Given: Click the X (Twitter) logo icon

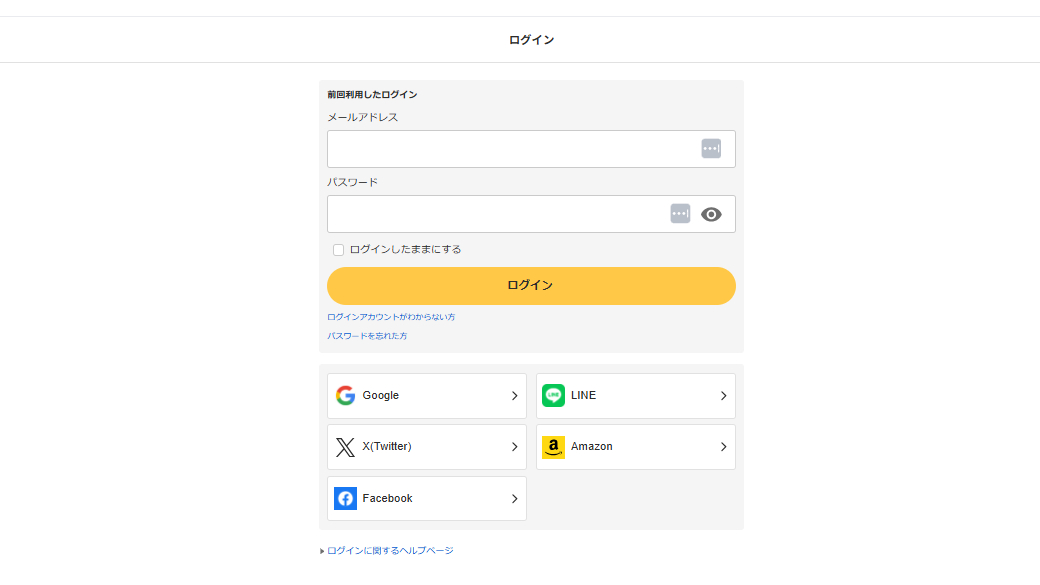Looking at the screenshot, I should tap(345, 447).
